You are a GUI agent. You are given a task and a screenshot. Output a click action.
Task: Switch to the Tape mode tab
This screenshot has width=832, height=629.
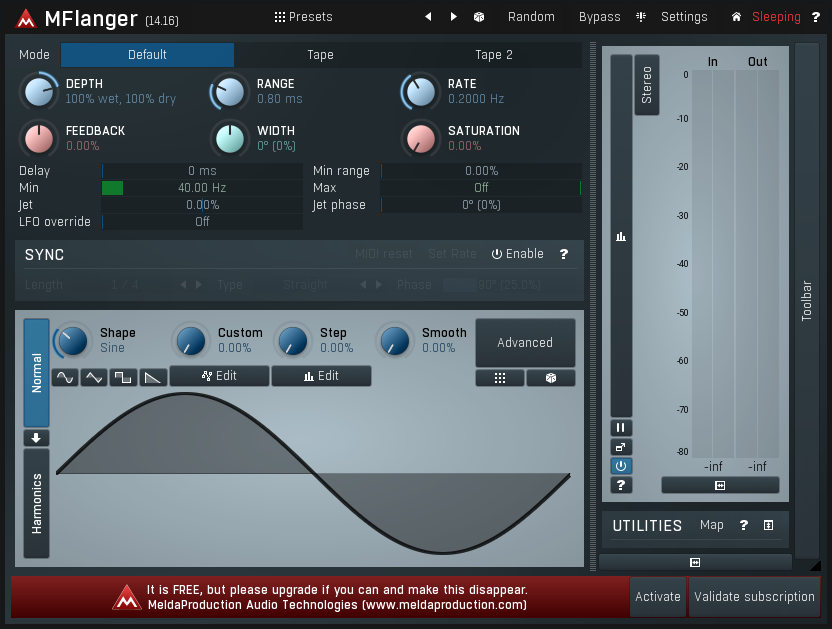[320, 55]
